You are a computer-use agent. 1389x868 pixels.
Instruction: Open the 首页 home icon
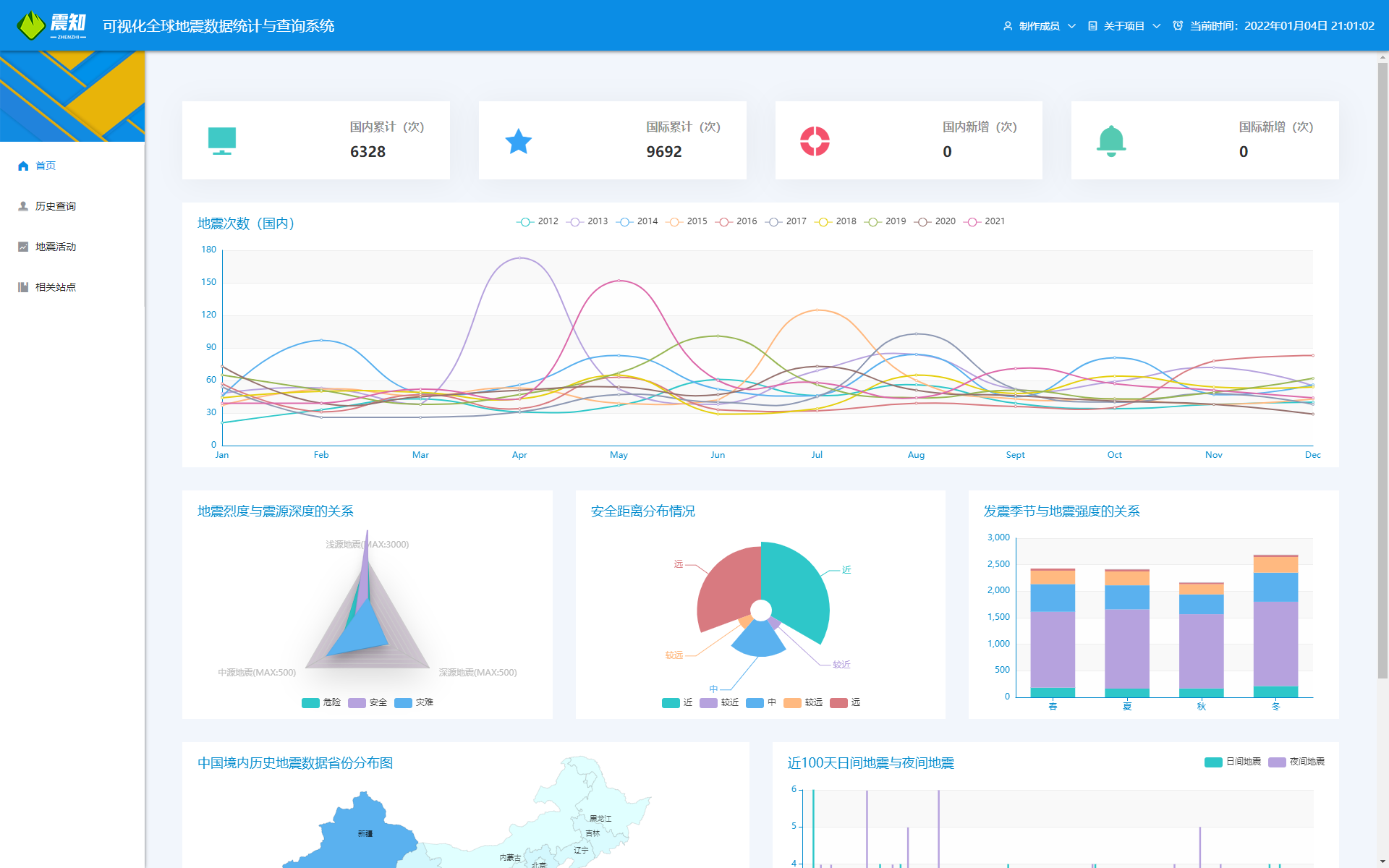[23, 166]
